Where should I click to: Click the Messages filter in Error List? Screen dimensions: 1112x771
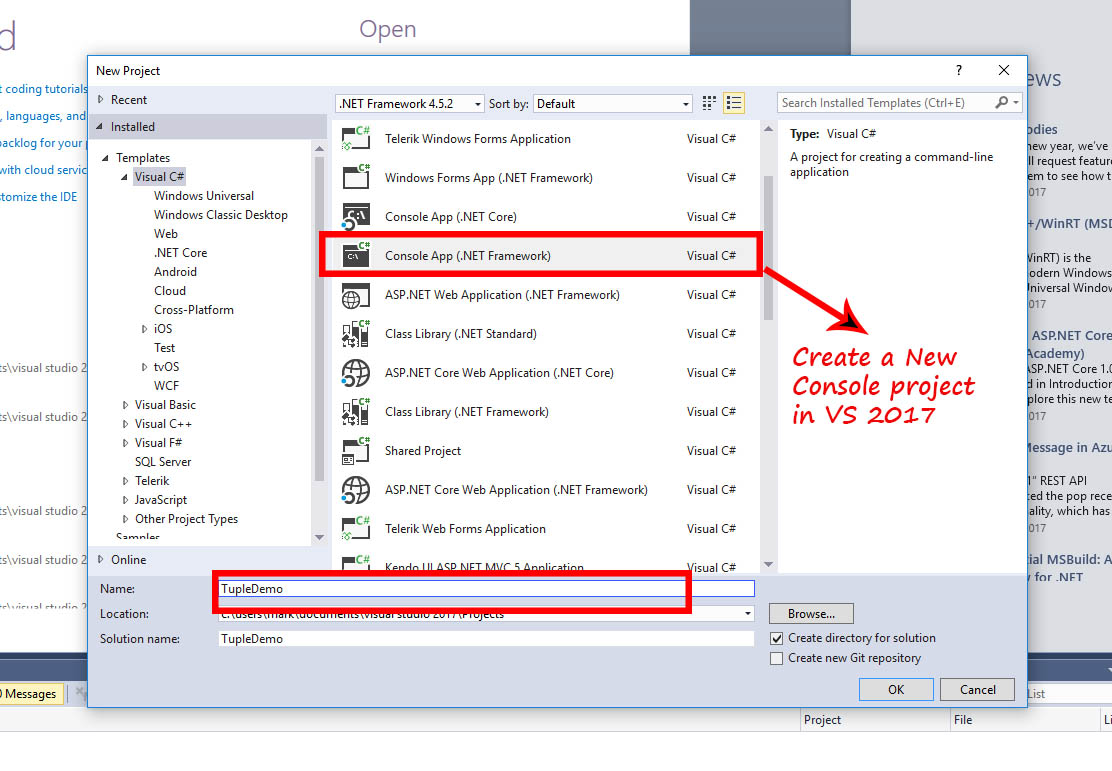(x=29, y=694)
